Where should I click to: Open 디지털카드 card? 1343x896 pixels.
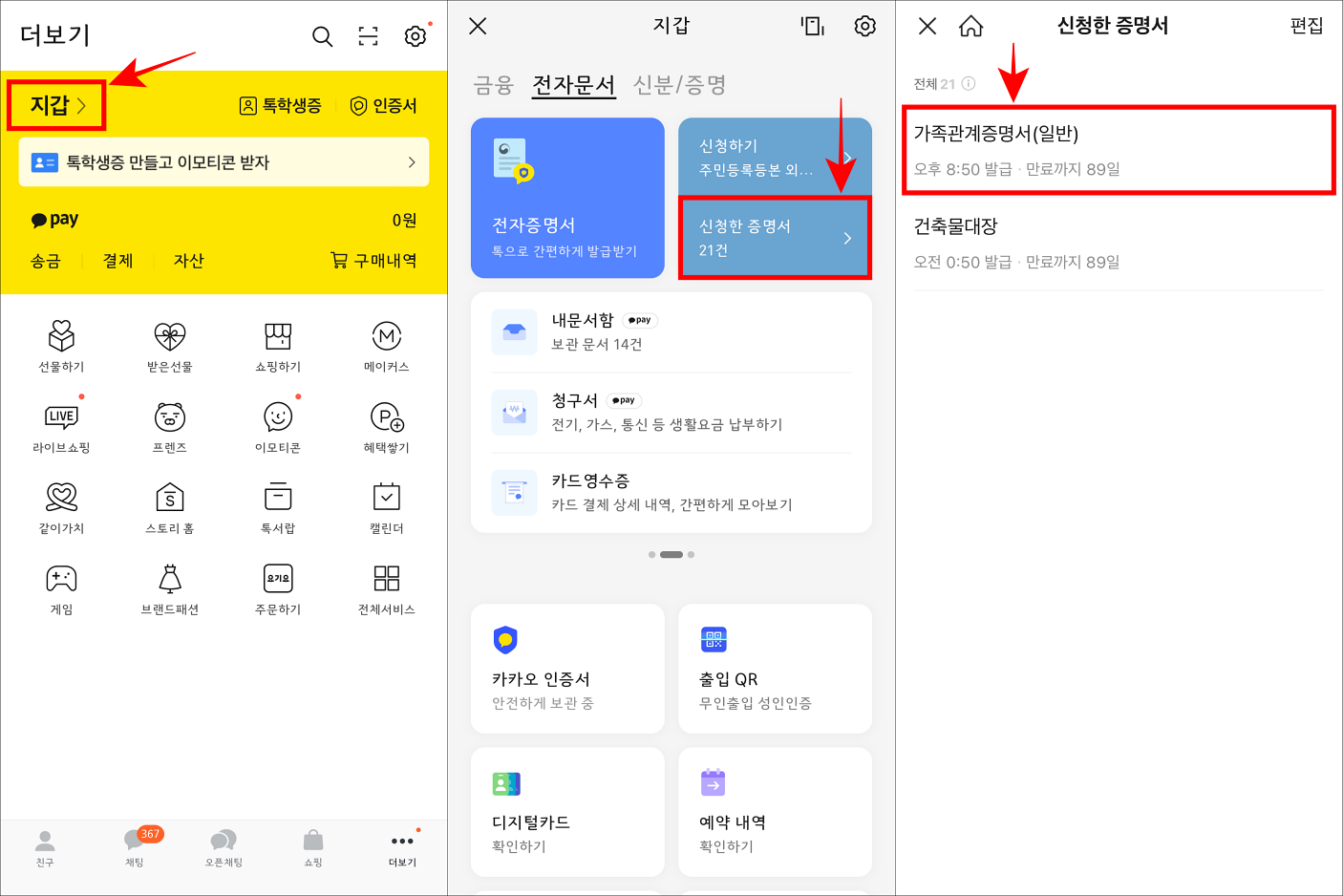pyautogui.click(x=567, y=812)
